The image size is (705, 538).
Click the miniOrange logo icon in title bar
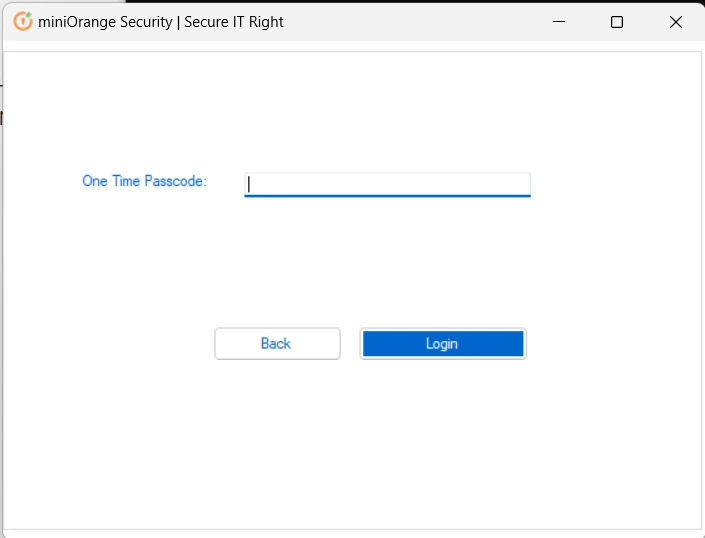[x=23, y=22]
